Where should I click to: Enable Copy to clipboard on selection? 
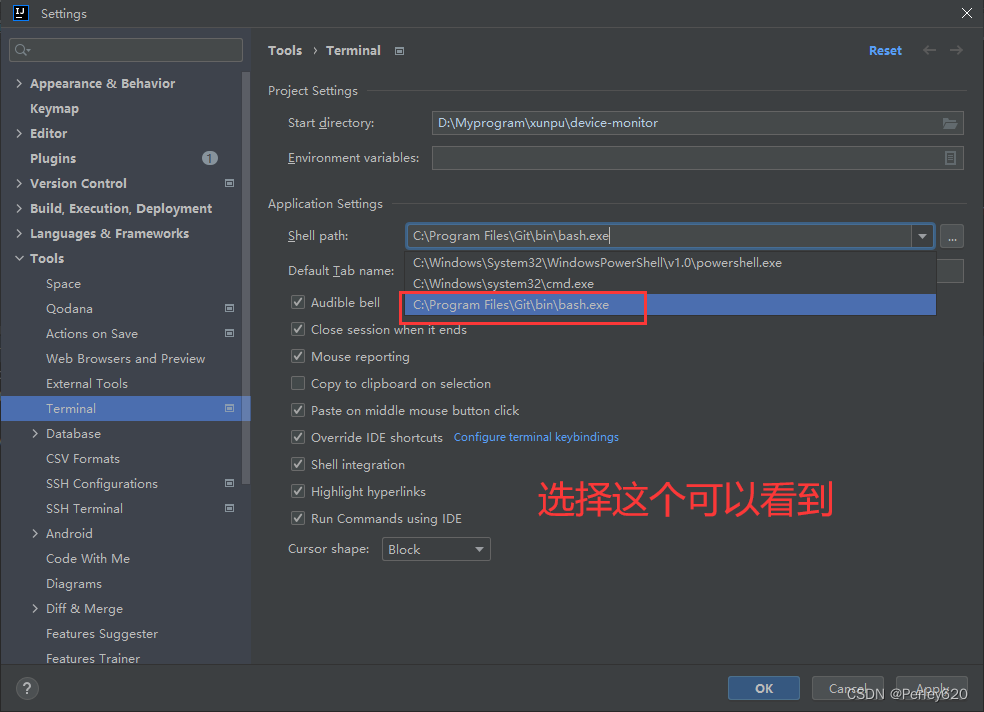click(x=298, y=383)
